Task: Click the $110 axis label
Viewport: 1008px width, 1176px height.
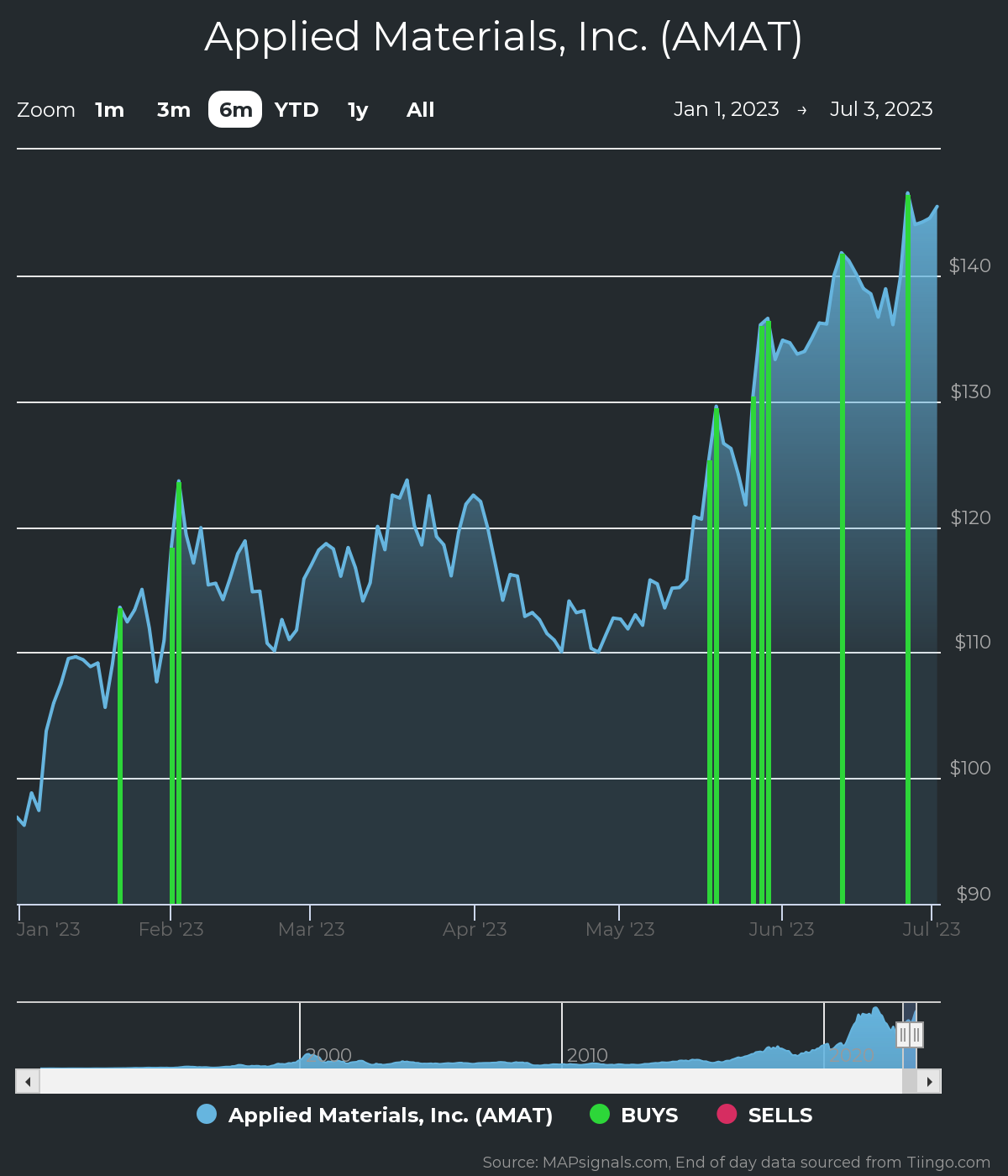Action: click(973, 642)
